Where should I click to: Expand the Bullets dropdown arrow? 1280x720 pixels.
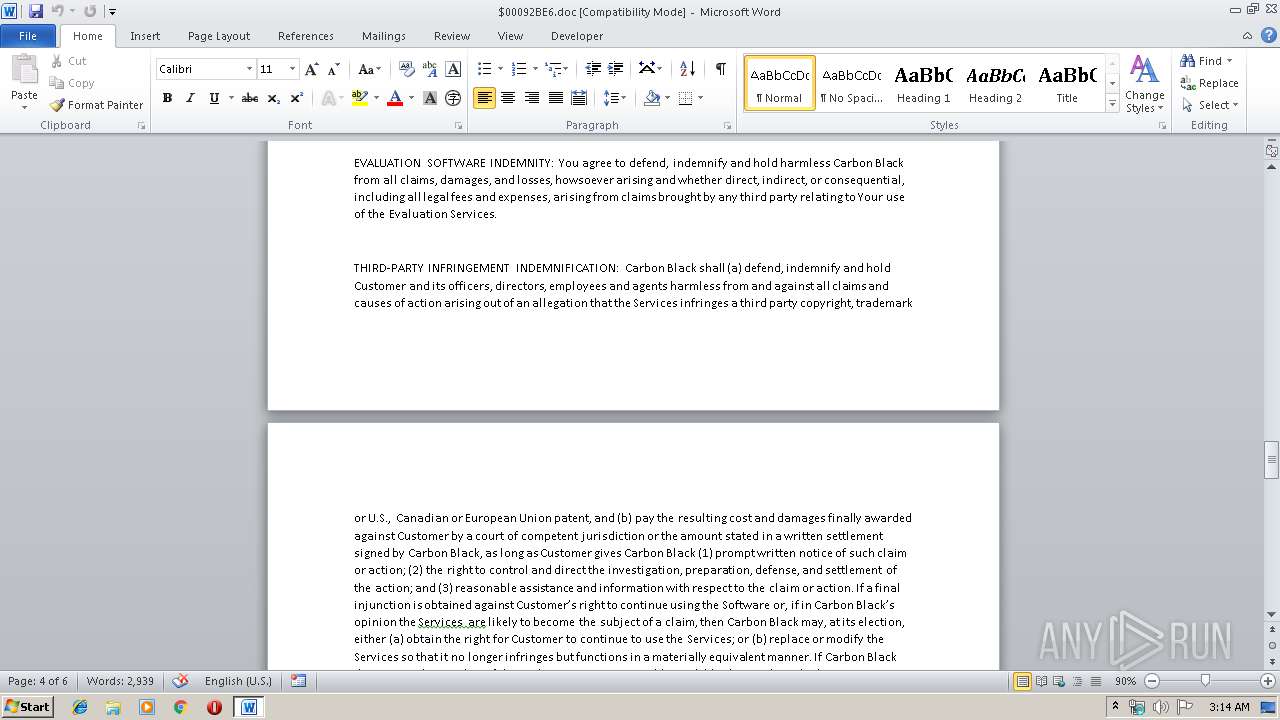pyautogui.click(x=501, y=69)
